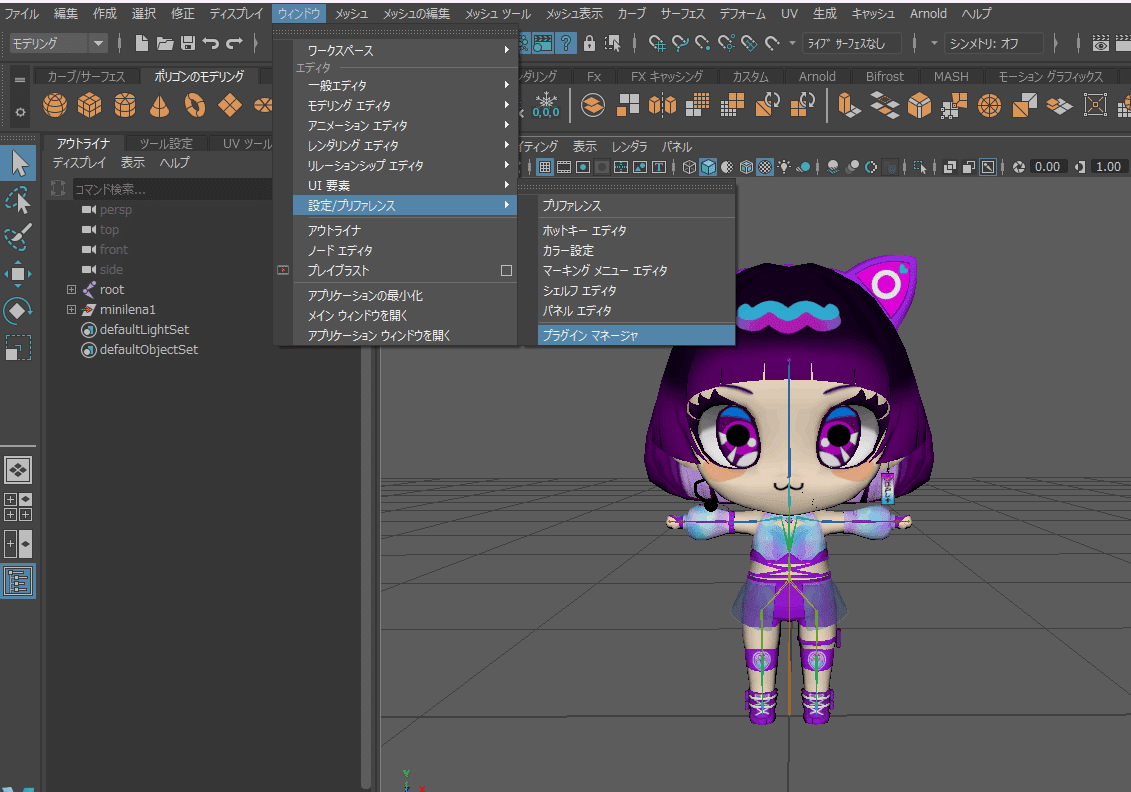Screen dimensions: 1131x792
Task: Click the コマンド検索 search field
Action: click(172, 189)
